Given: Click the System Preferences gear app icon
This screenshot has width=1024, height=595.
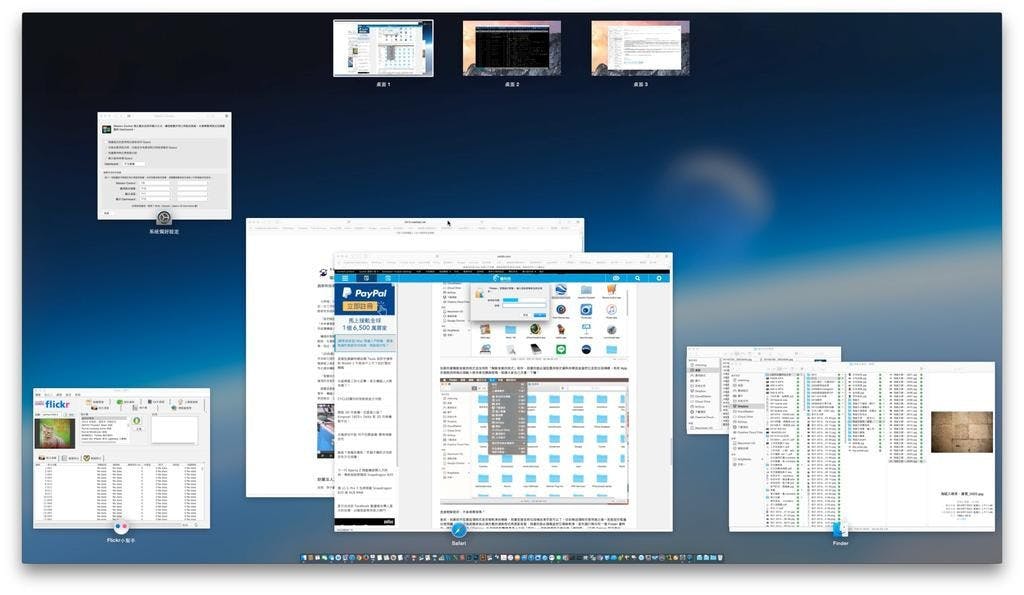Looking at the screenshot, I should point(164,217).
